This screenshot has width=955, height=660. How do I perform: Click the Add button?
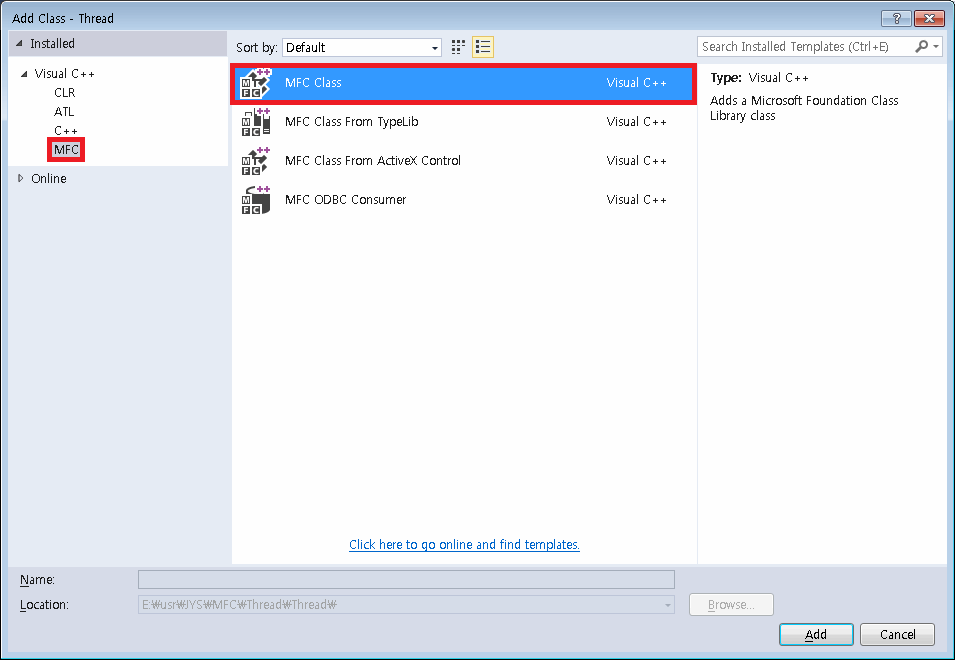pyautogui.click(x=816, y=634)
